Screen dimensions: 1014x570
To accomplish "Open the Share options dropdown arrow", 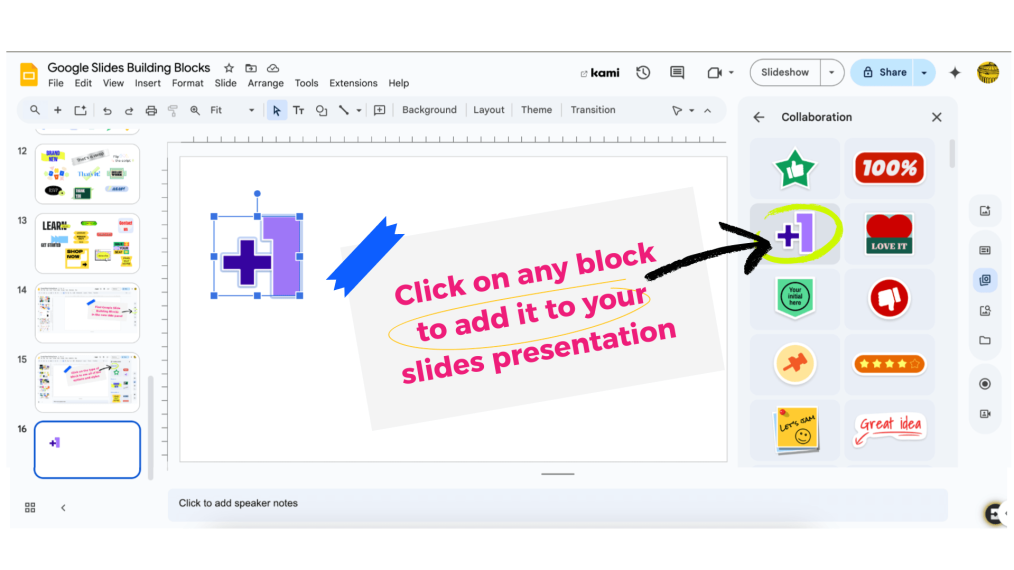I will [924, 72].
